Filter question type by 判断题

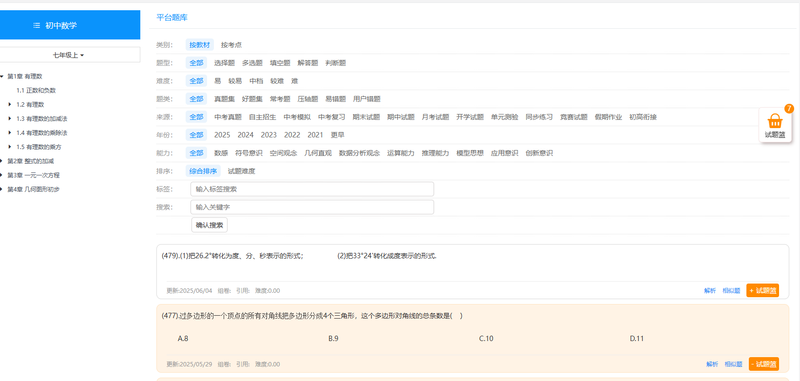pos(336,63)
